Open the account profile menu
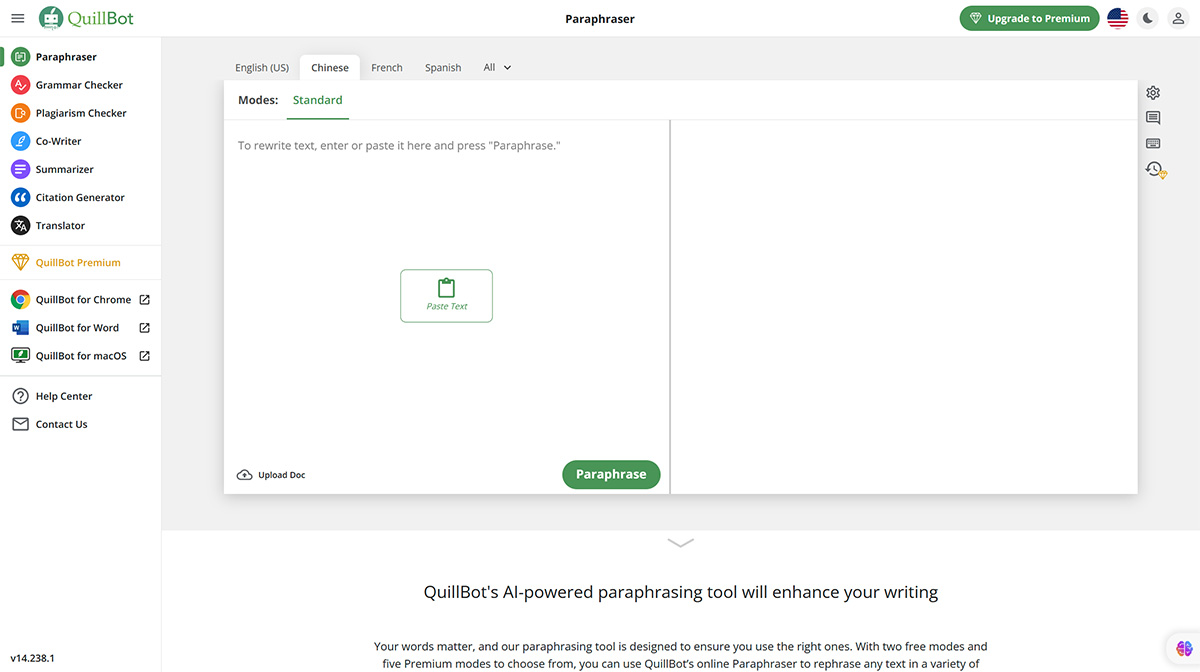This screenshot has width=1200, height=672. 1178,18
